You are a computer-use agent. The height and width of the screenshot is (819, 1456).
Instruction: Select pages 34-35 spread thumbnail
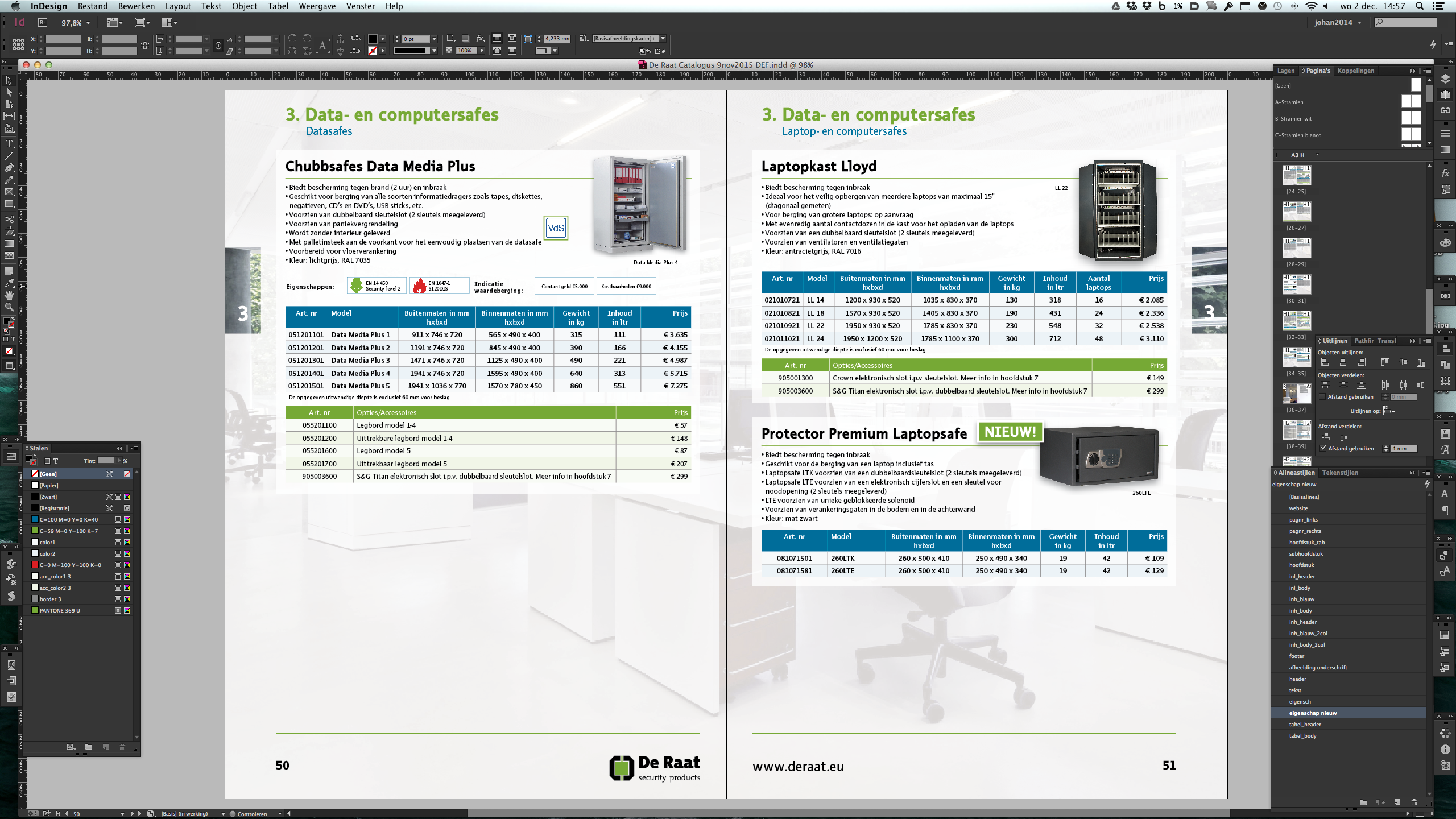(1297, 358)
